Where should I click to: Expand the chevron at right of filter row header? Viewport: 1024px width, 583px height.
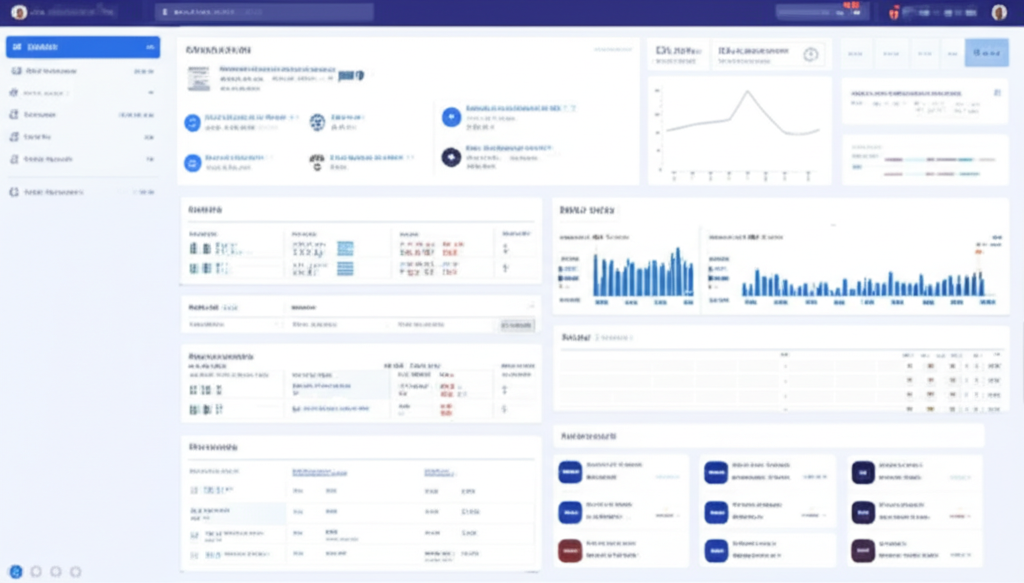[530, 307]
